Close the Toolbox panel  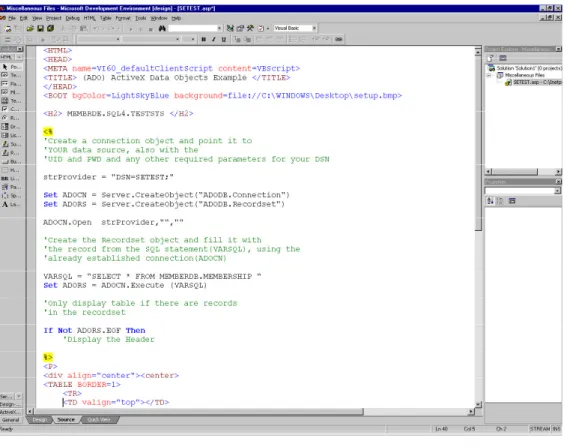tap(20, 49)
